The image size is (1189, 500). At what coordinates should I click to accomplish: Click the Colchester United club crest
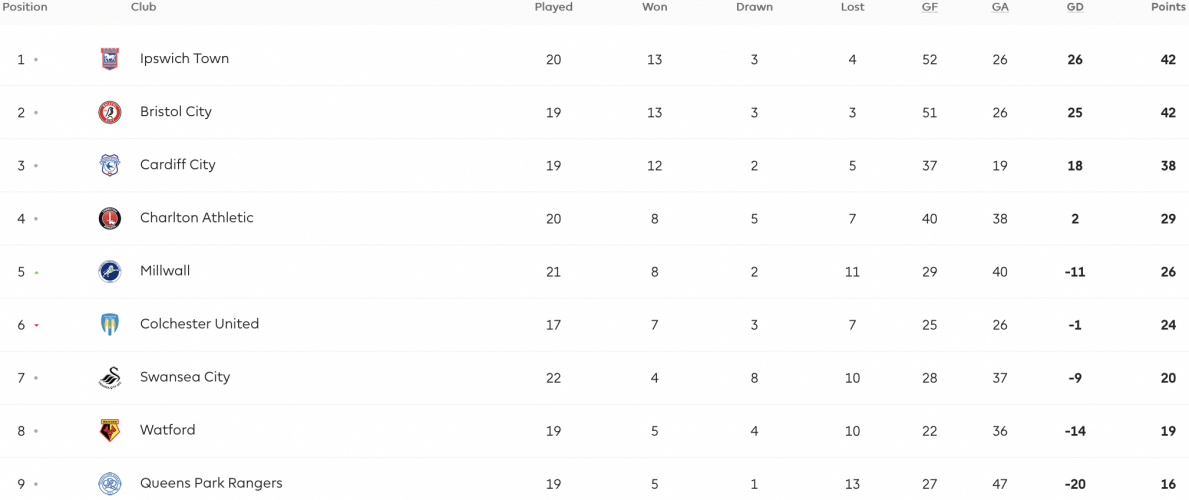(x=110, y=325)
